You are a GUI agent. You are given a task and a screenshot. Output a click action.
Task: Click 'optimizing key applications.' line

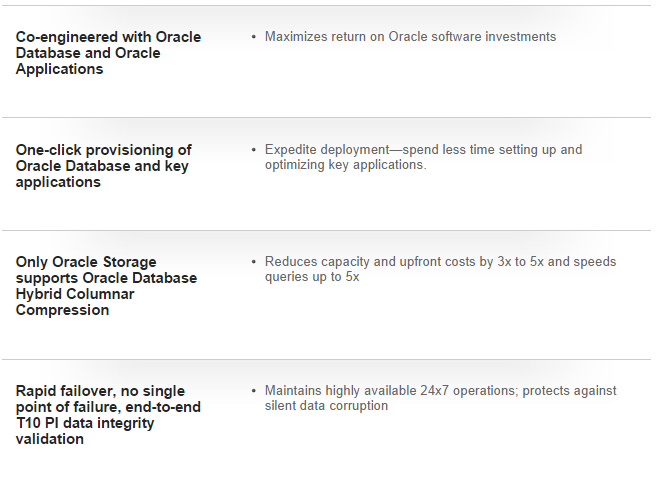click(x=345, y=165)
